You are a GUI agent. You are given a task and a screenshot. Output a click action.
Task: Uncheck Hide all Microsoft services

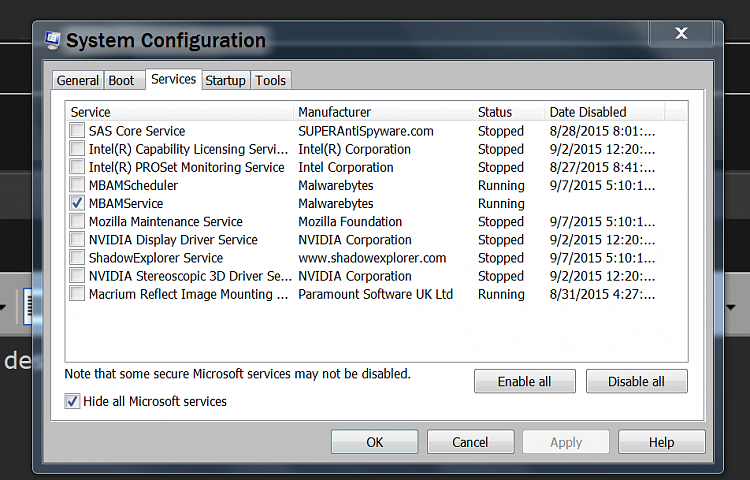[x=72, y=401]
